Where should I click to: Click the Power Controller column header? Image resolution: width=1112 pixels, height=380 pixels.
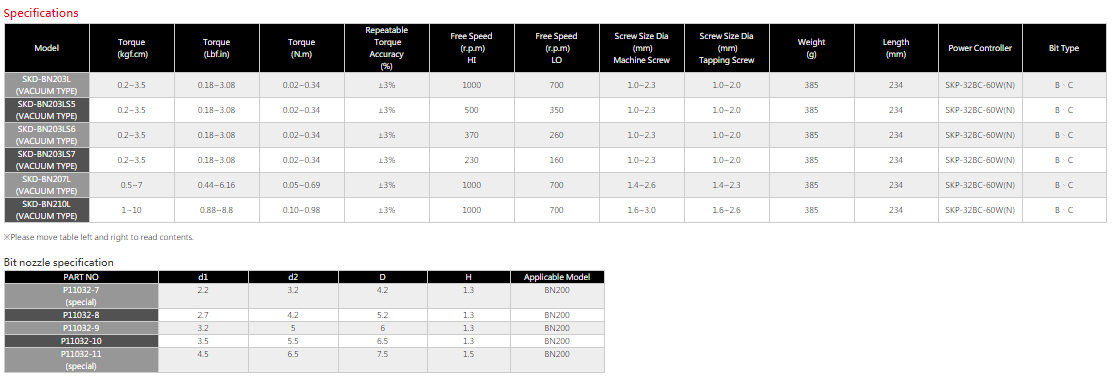pyautogui.click(x=980, y=48)
